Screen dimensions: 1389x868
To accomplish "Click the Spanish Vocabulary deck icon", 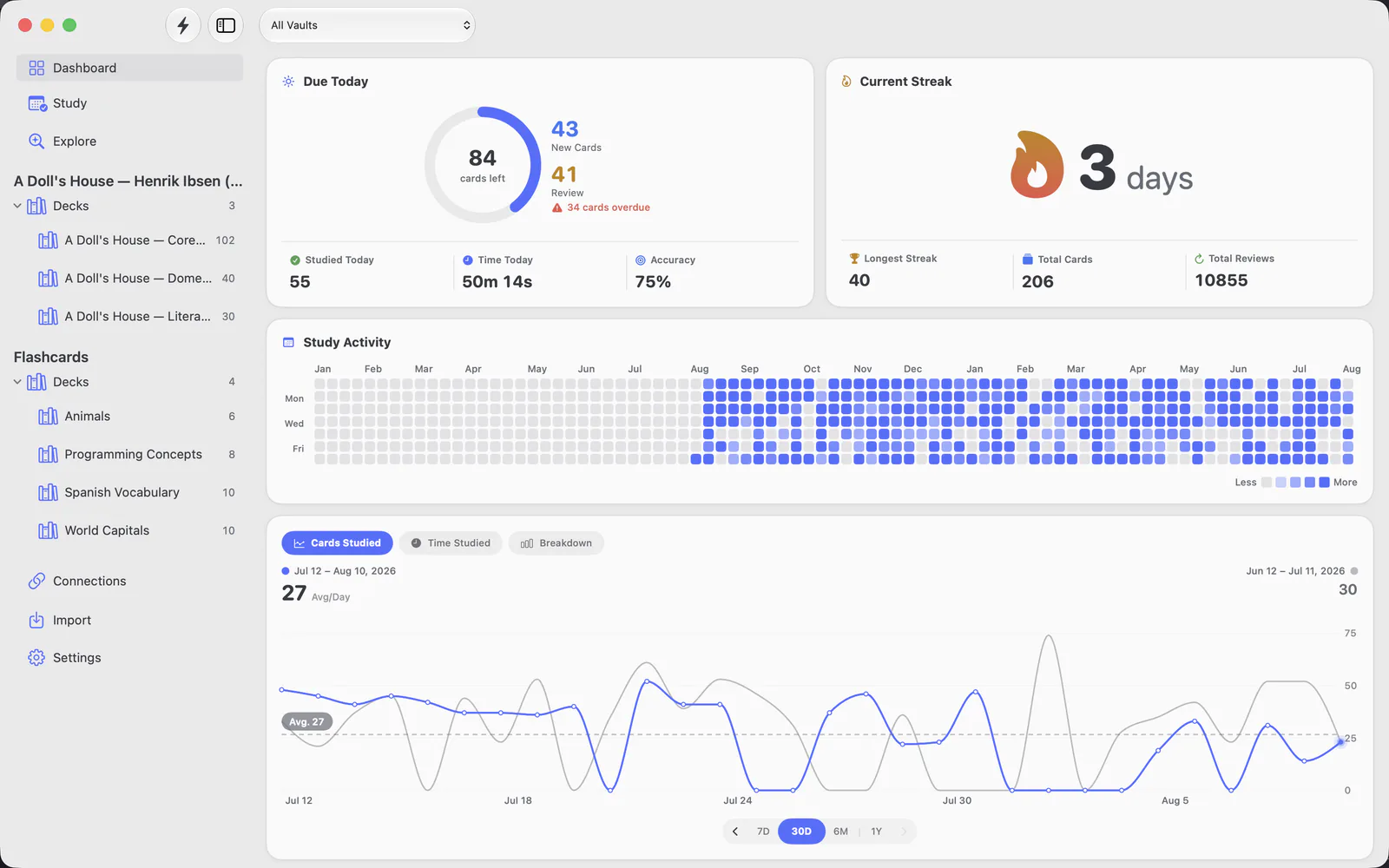I will click(x=48, y=493).
